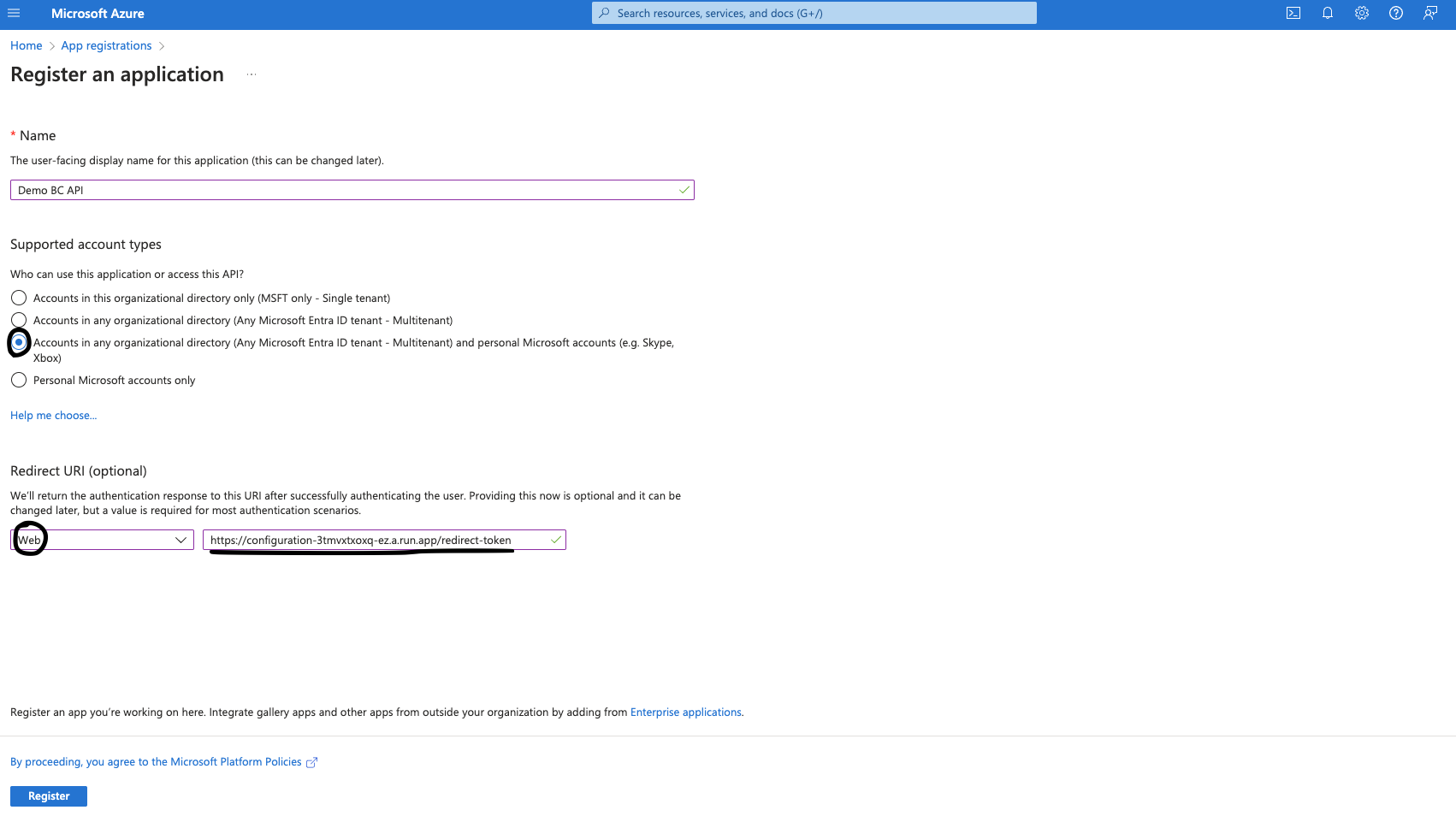Navigate to App registrations breadcrumb
The height and width of the screenshot is (816, 1456).
(x=106, y=46)
